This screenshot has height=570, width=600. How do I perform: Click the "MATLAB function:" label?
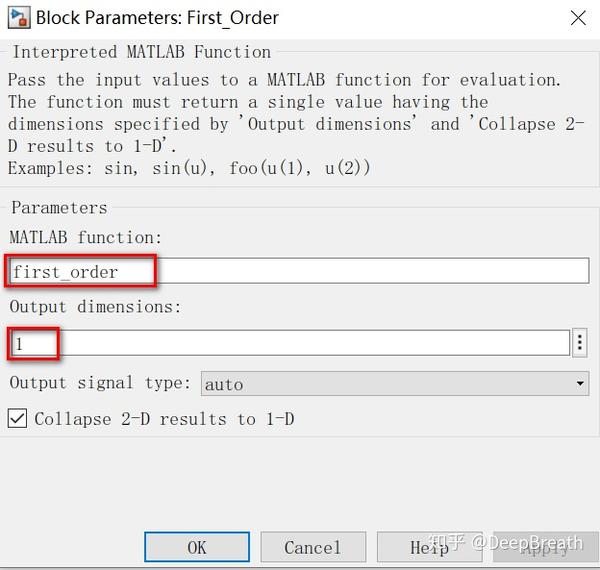tap(86, 238)
